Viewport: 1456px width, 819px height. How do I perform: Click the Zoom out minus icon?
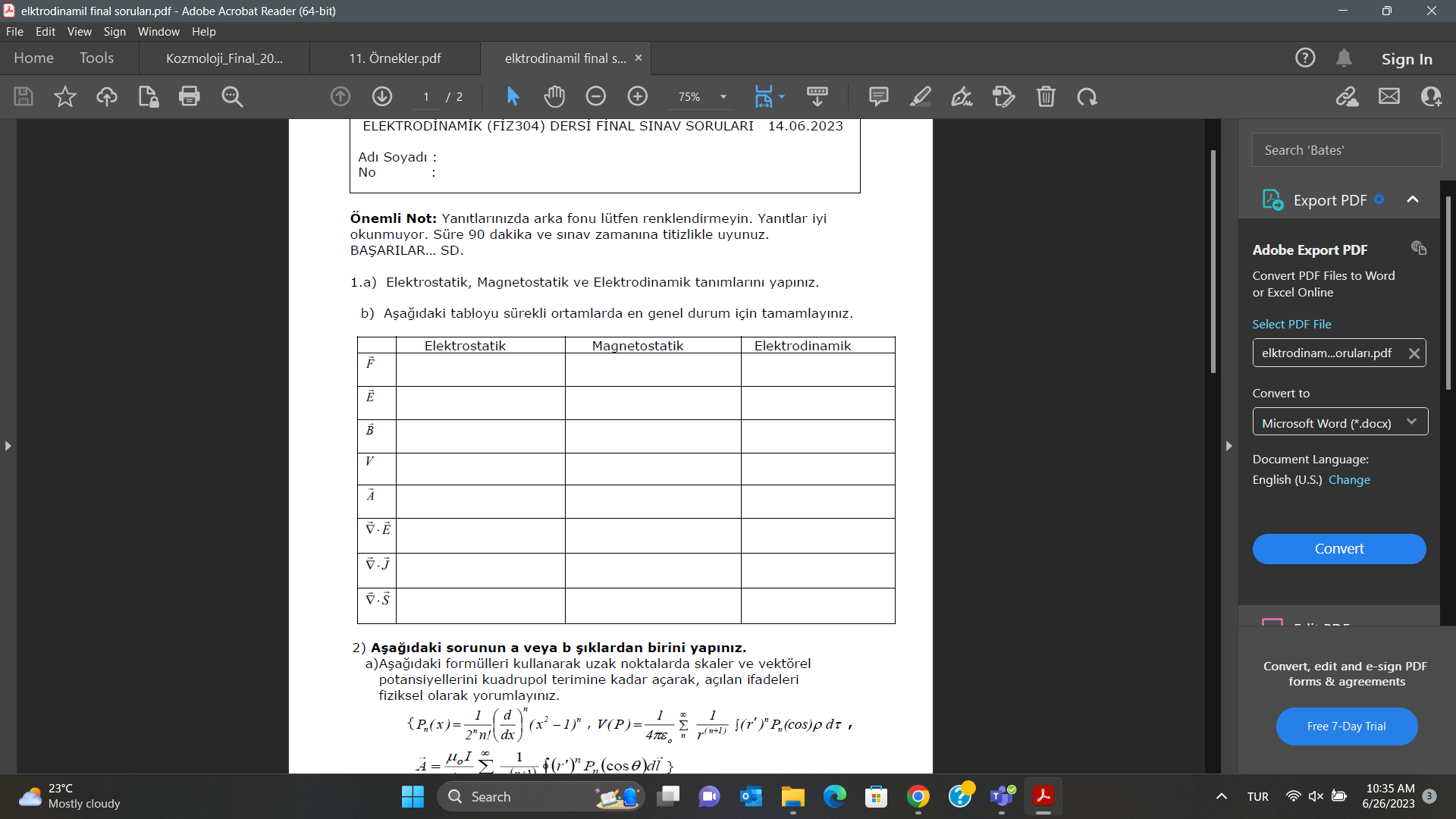[x=596, y=96]
